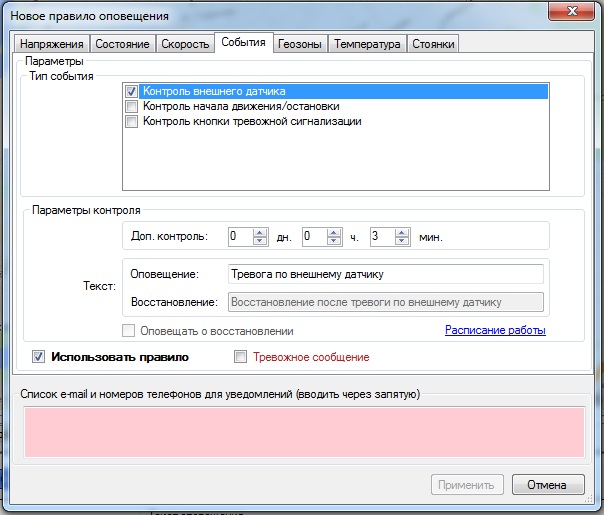Viewport: 604px width, 515px height.
Task: Select the Скорость tab
Action: click(x=185, y=44)
